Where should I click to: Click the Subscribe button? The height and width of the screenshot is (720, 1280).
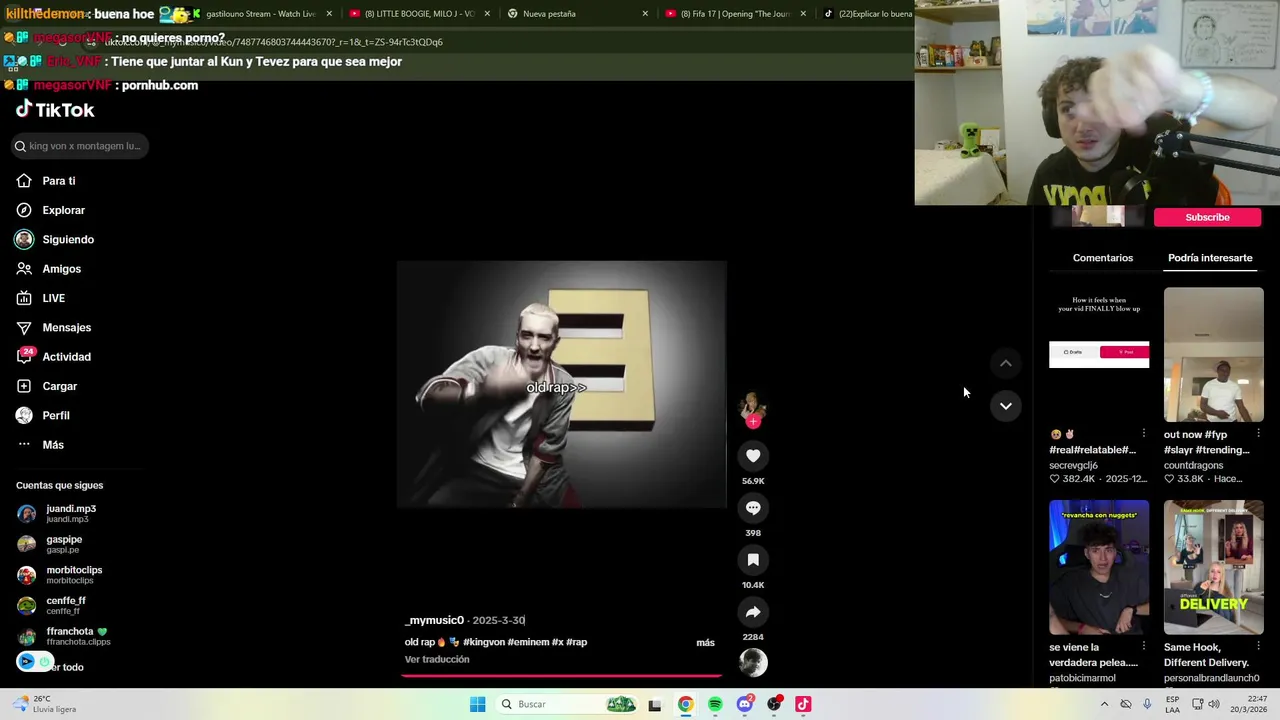click(1207, 217)
